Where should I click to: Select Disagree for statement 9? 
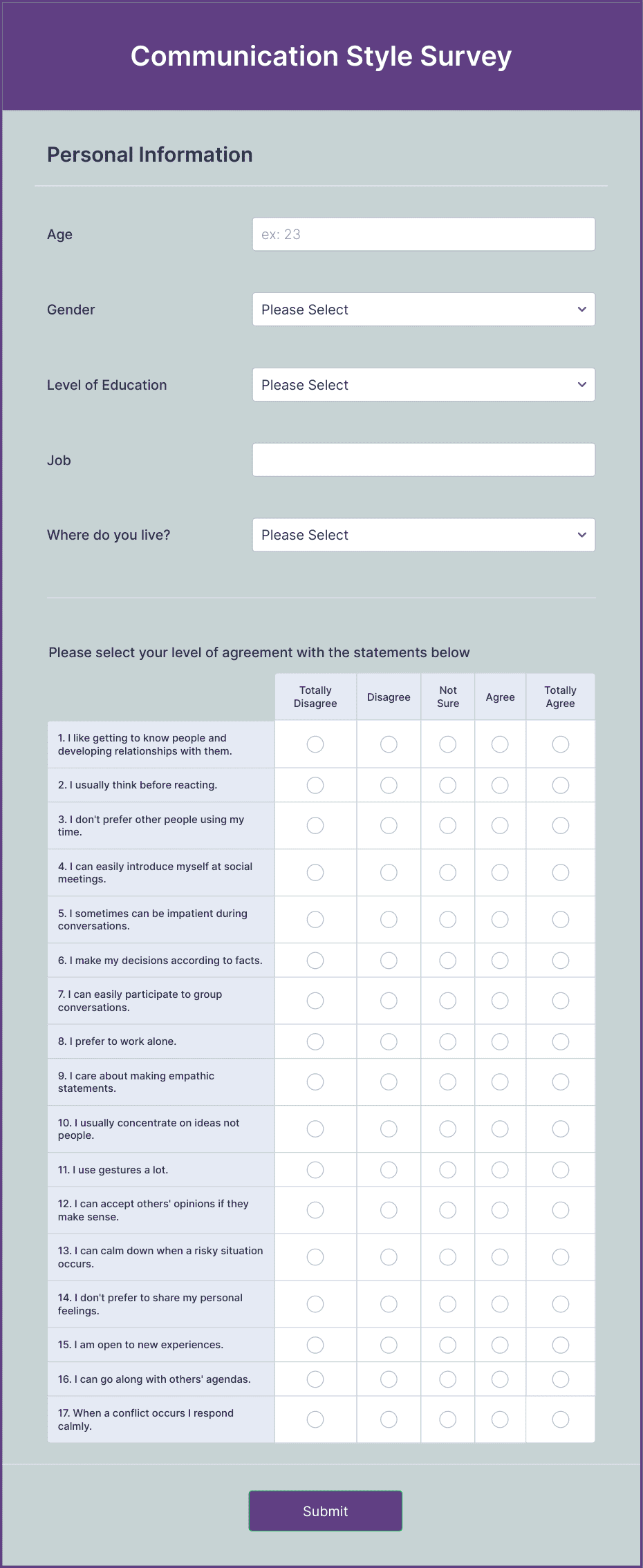coord(389,1082)
